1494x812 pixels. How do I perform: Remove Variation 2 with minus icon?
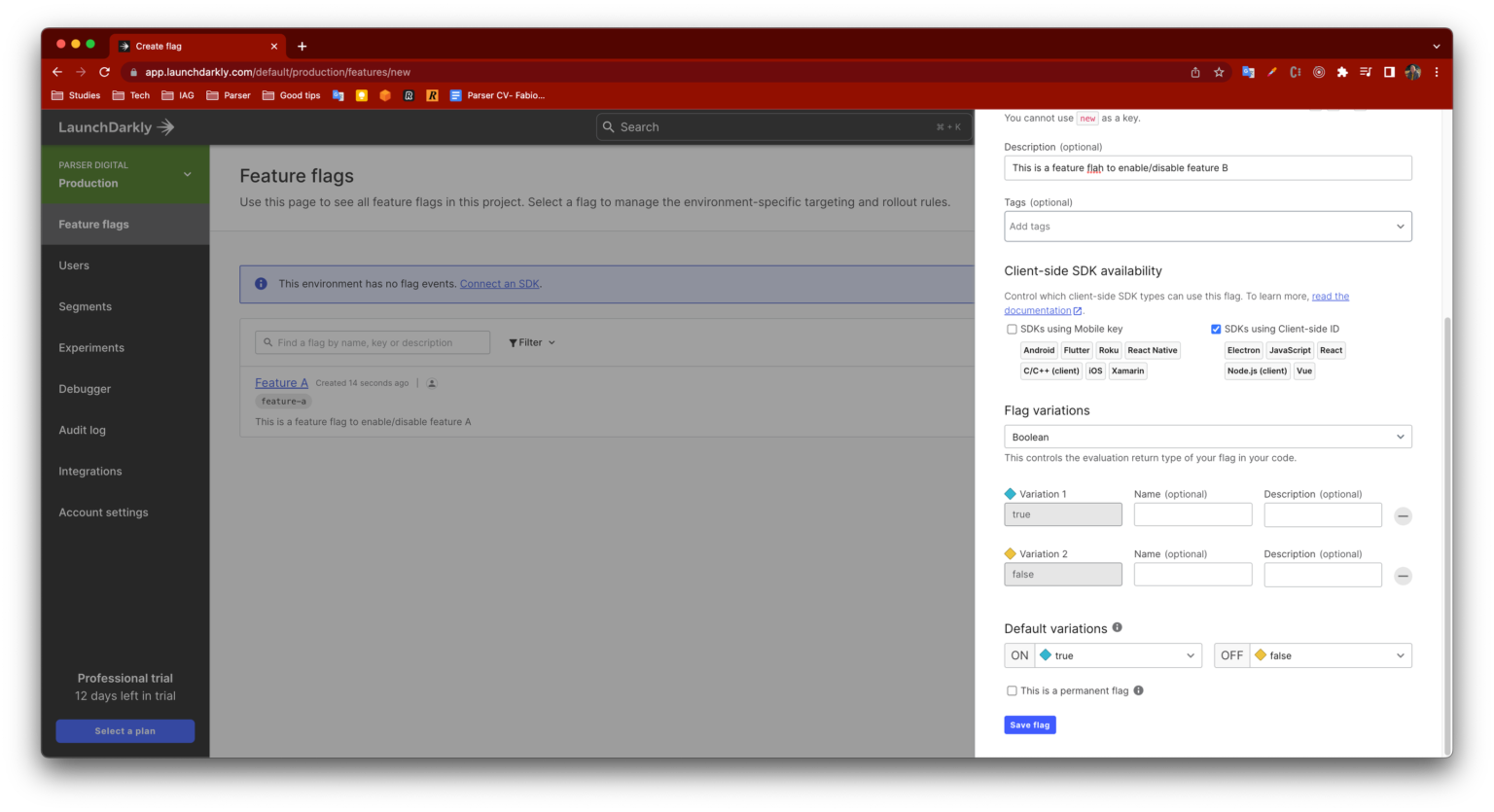pos(1403,576)
